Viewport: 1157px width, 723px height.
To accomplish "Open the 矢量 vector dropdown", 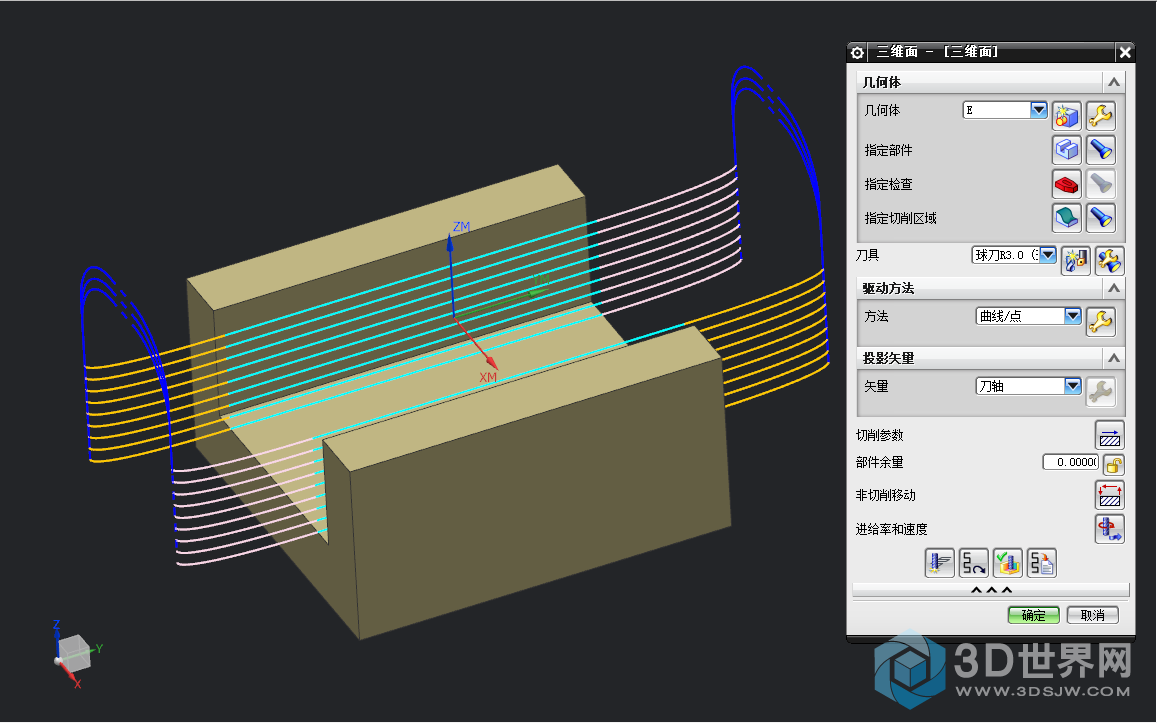I will (1073, 386).
